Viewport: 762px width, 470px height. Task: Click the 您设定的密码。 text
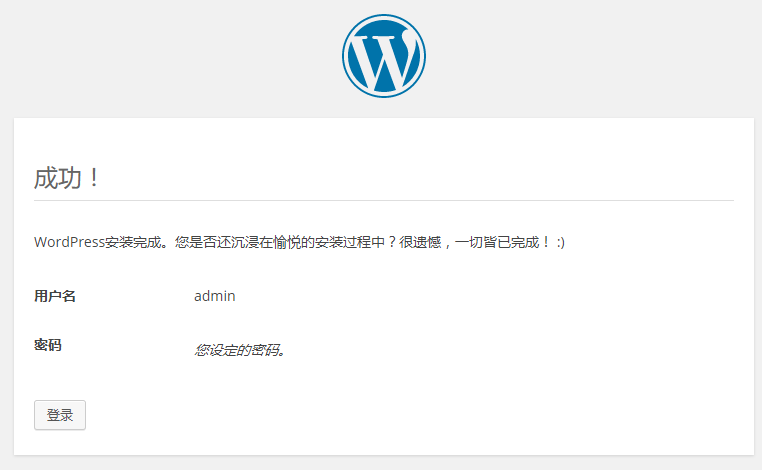(240, 350)
